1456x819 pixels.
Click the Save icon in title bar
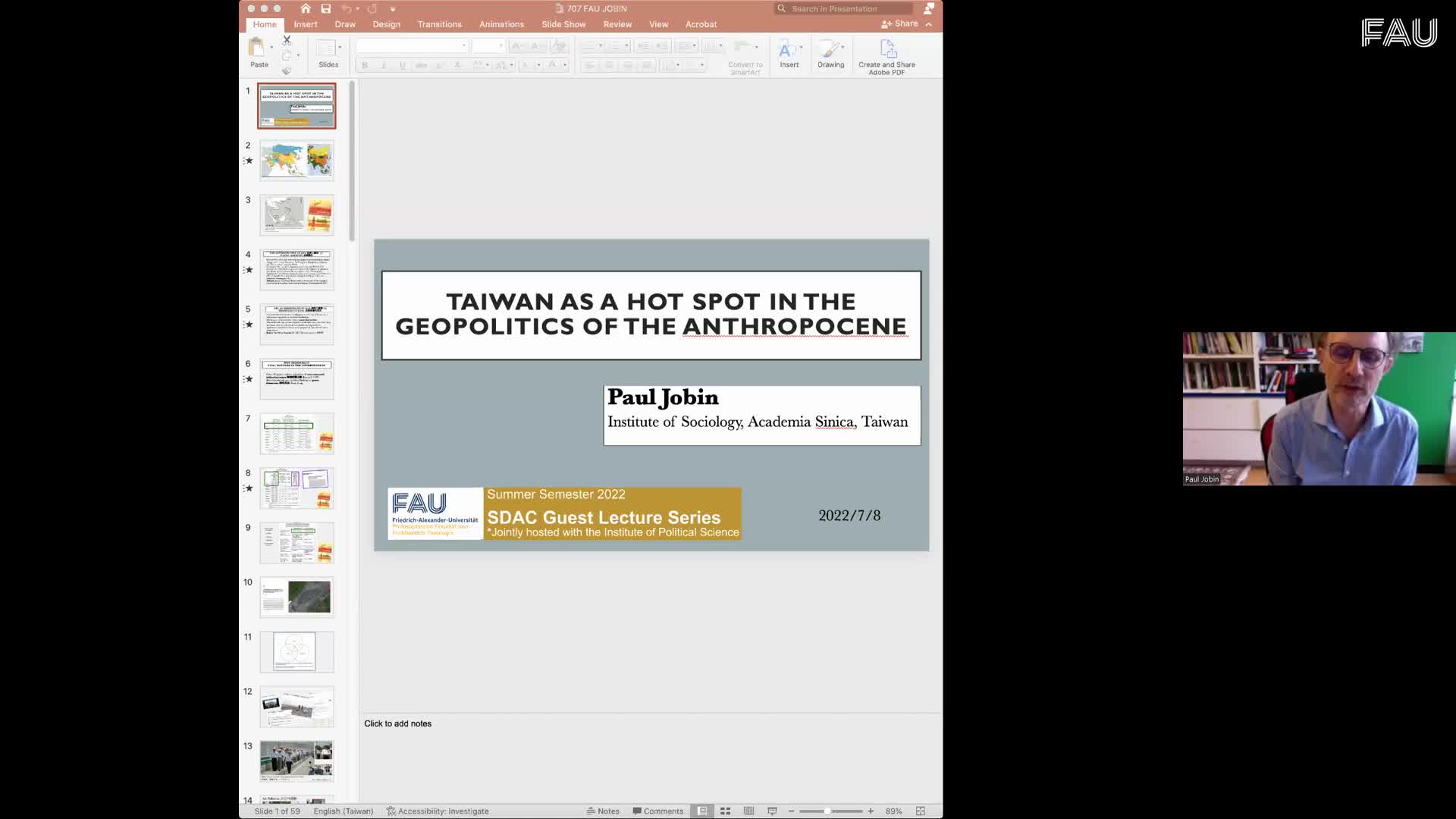click(325, 8)
